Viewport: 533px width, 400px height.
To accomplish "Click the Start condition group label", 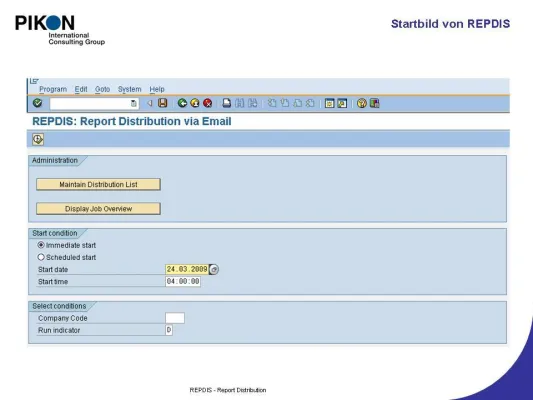I will (x=55, y=233).
